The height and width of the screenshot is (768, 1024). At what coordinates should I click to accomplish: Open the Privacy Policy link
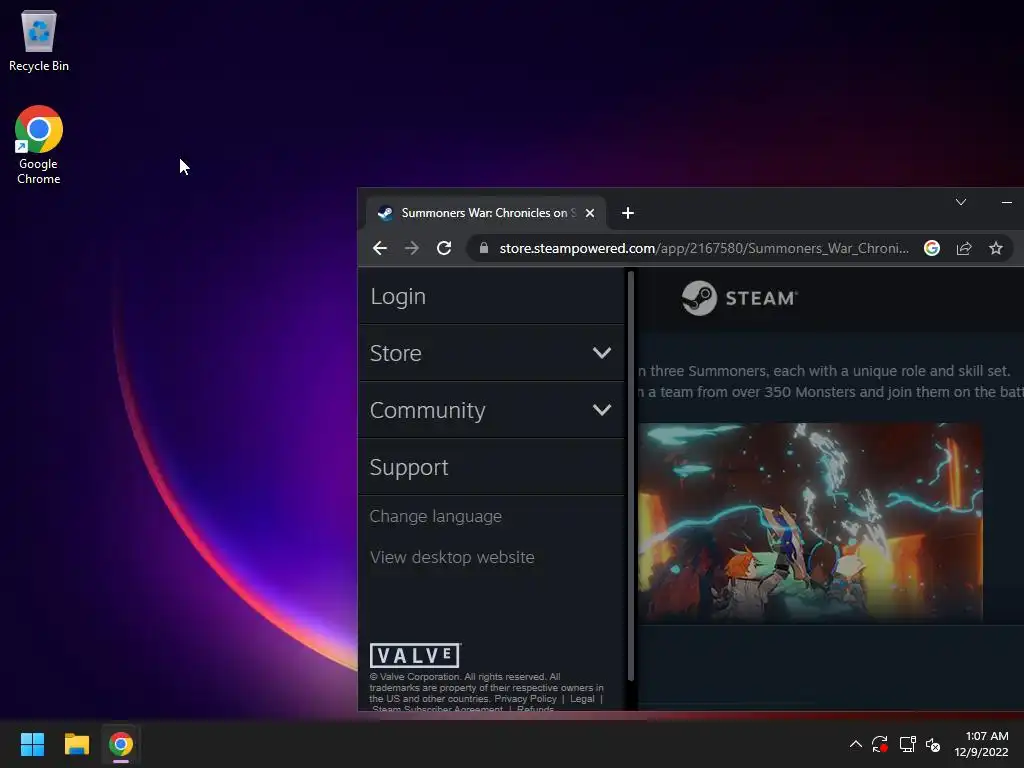coord(525,699)
